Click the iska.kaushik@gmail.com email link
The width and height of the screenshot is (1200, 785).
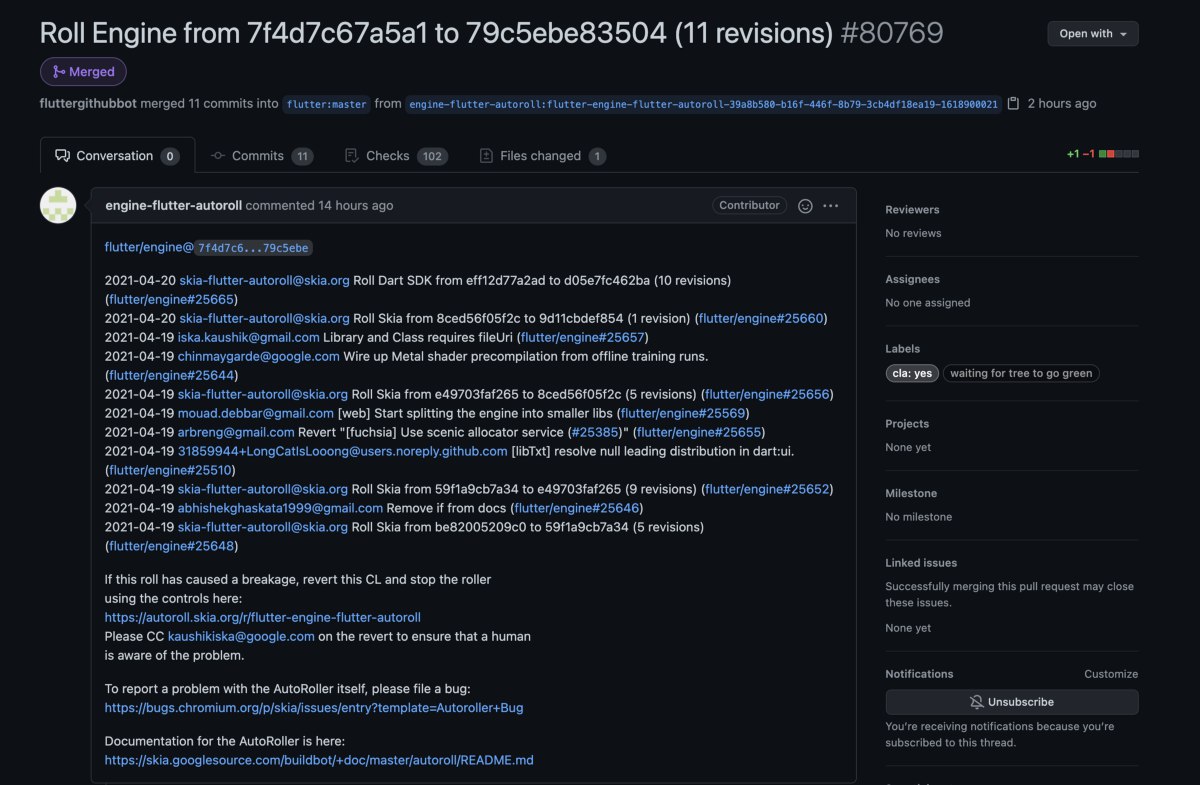click(x=249, y=337)
